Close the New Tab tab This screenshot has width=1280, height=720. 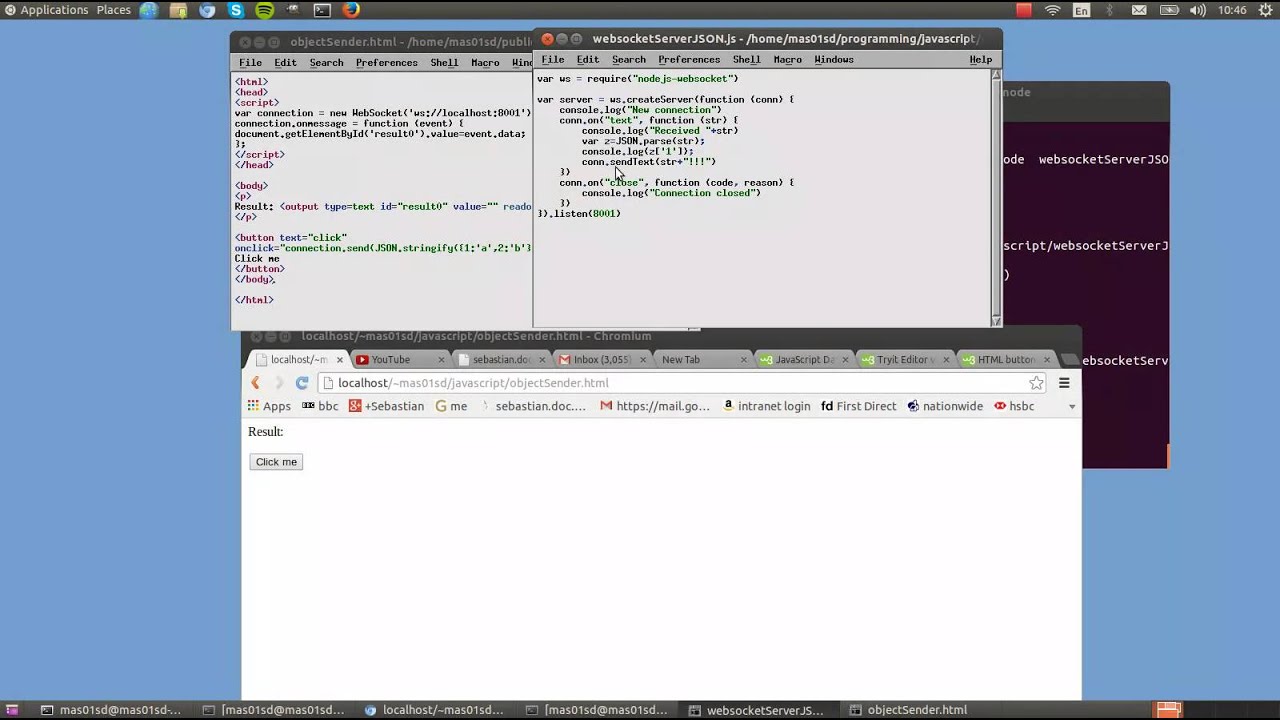pos(744,360)
